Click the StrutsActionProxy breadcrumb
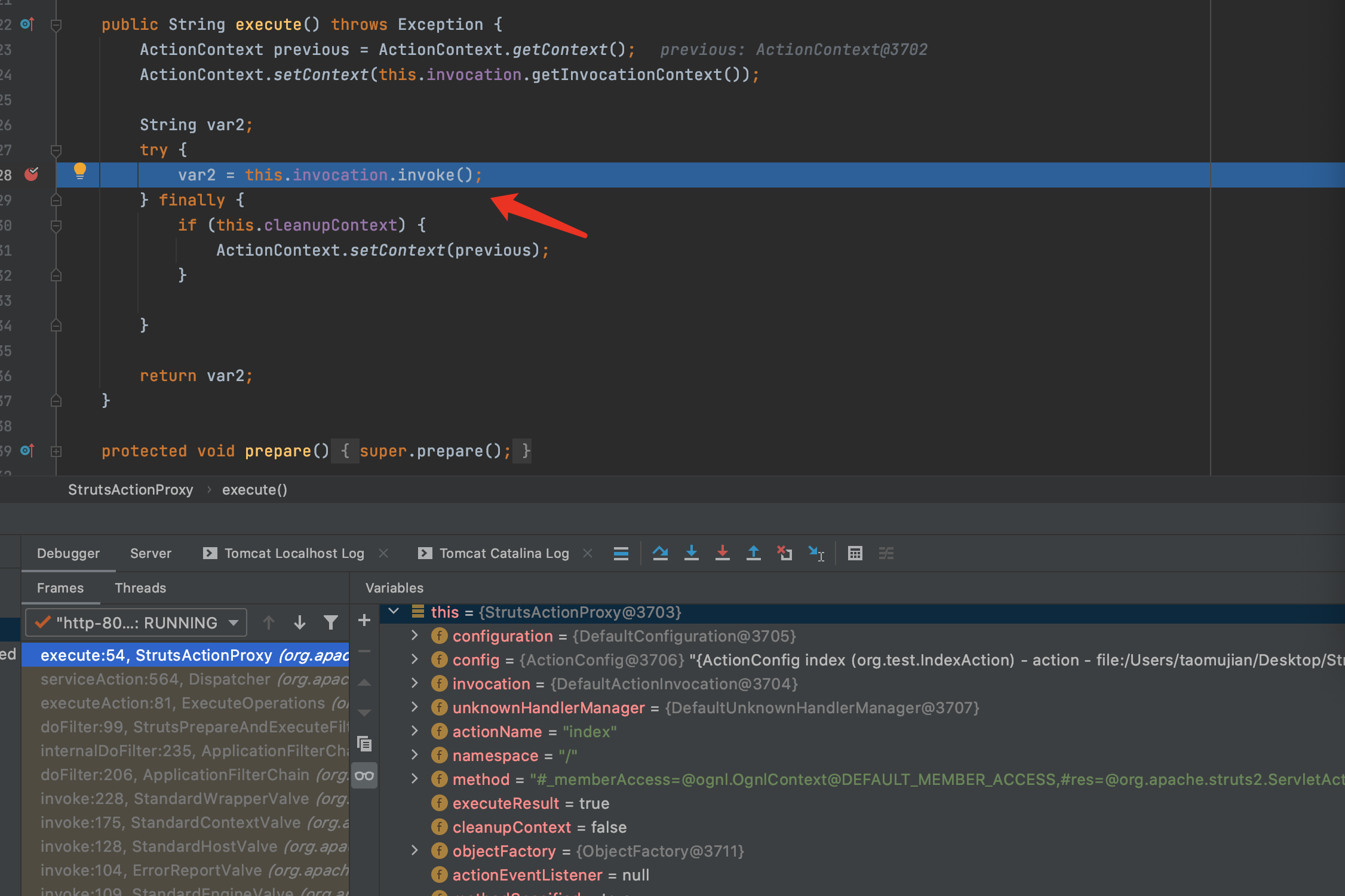Viewport: 1345px width, 896px height. (x=130, y=489)
